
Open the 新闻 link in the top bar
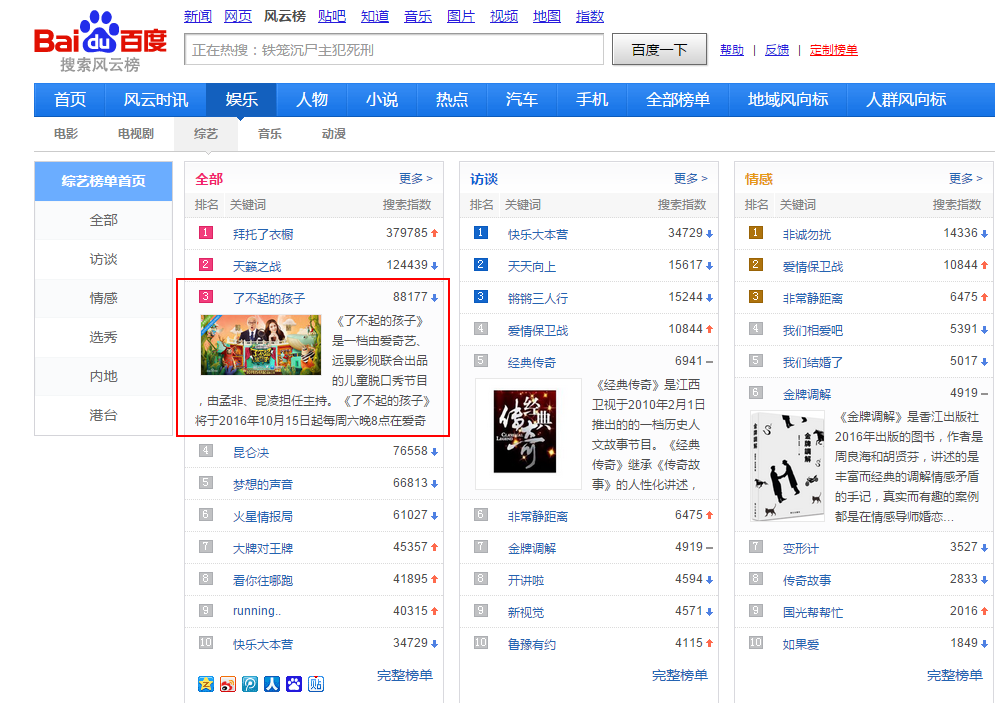[x=198, y=16]
